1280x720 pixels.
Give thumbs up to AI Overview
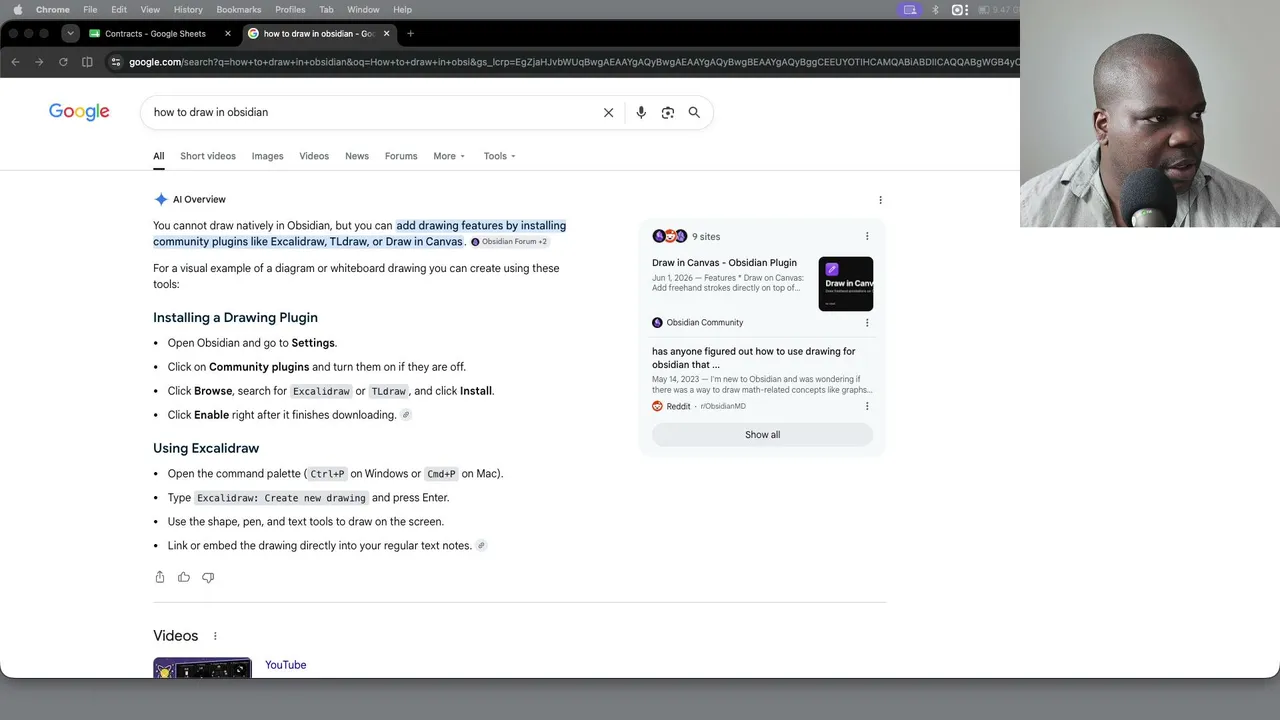tap(184, 577)
